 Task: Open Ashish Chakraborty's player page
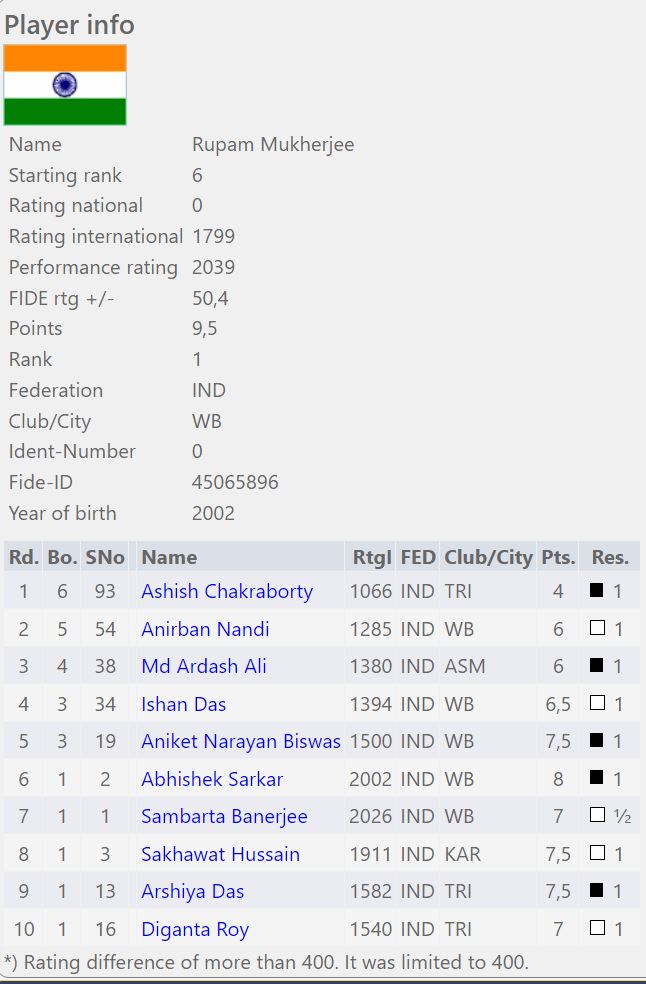pyautogui.click(x=227, y=591)
